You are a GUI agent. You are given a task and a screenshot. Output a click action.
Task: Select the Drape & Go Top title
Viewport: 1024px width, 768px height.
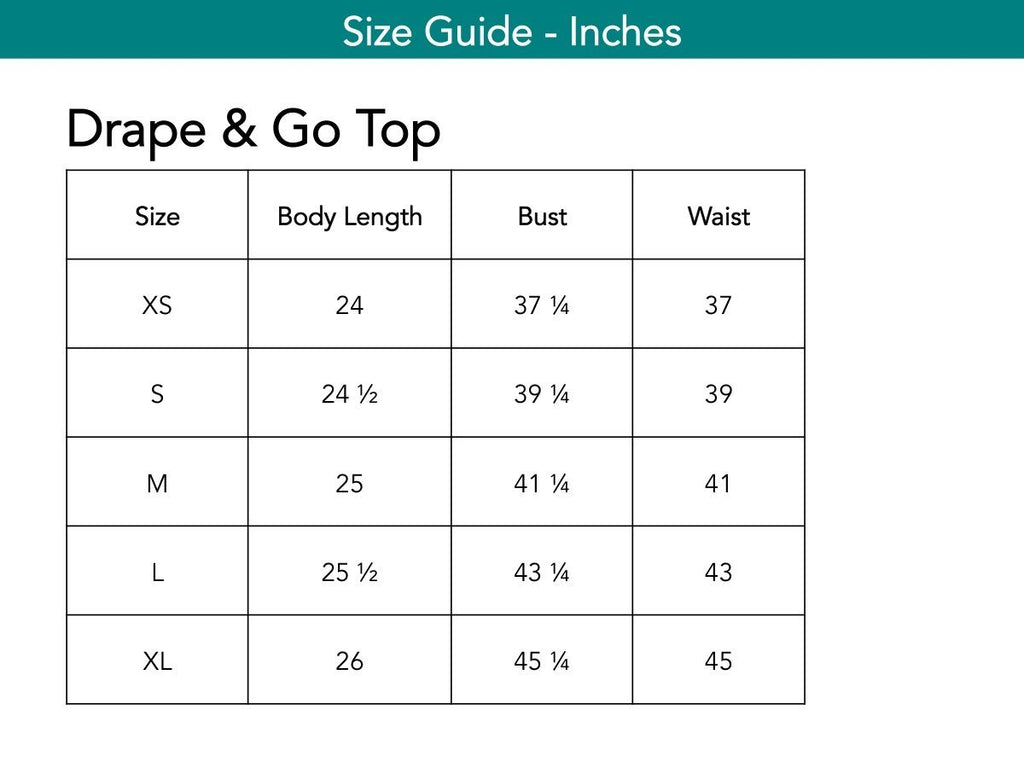pos(253,131)
